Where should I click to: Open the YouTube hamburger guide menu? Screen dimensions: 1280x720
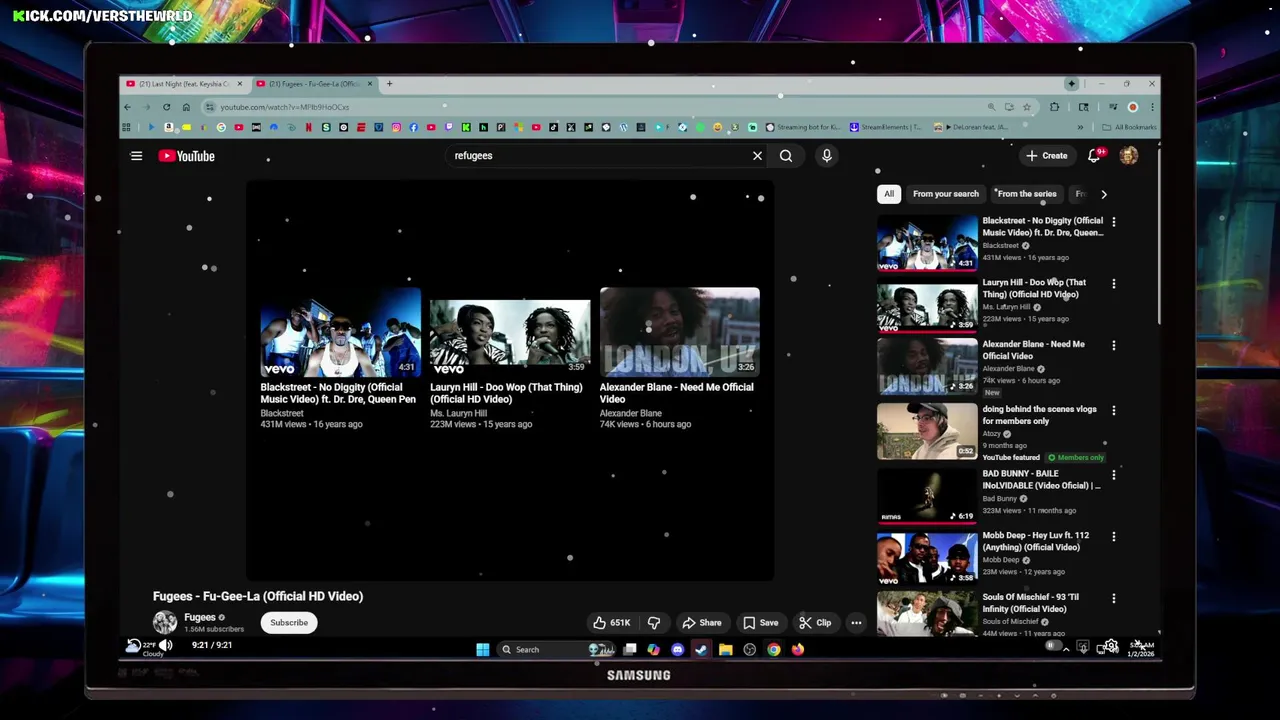(x=136, y=156)
